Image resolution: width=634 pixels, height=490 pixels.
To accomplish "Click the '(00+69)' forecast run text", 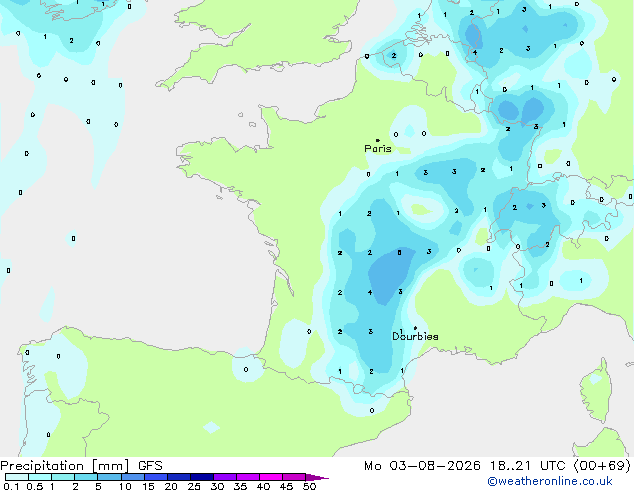I will tap(602, 466).
